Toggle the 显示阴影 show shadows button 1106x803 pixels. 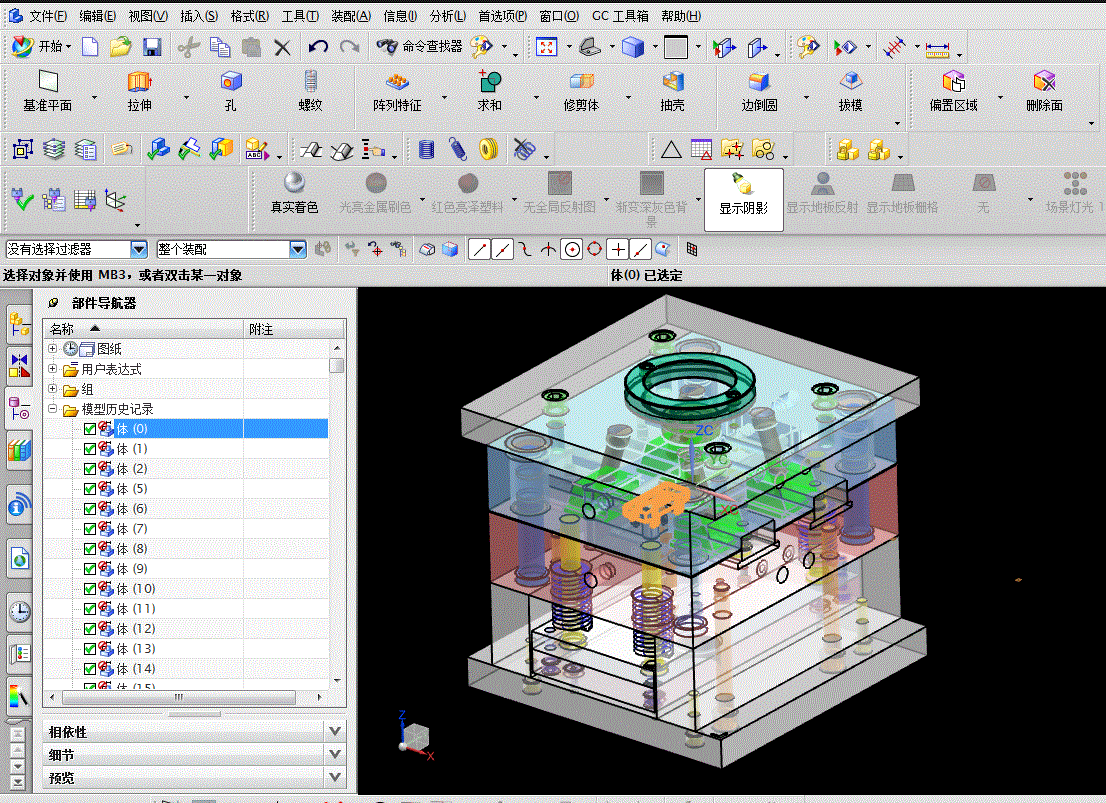743,199
